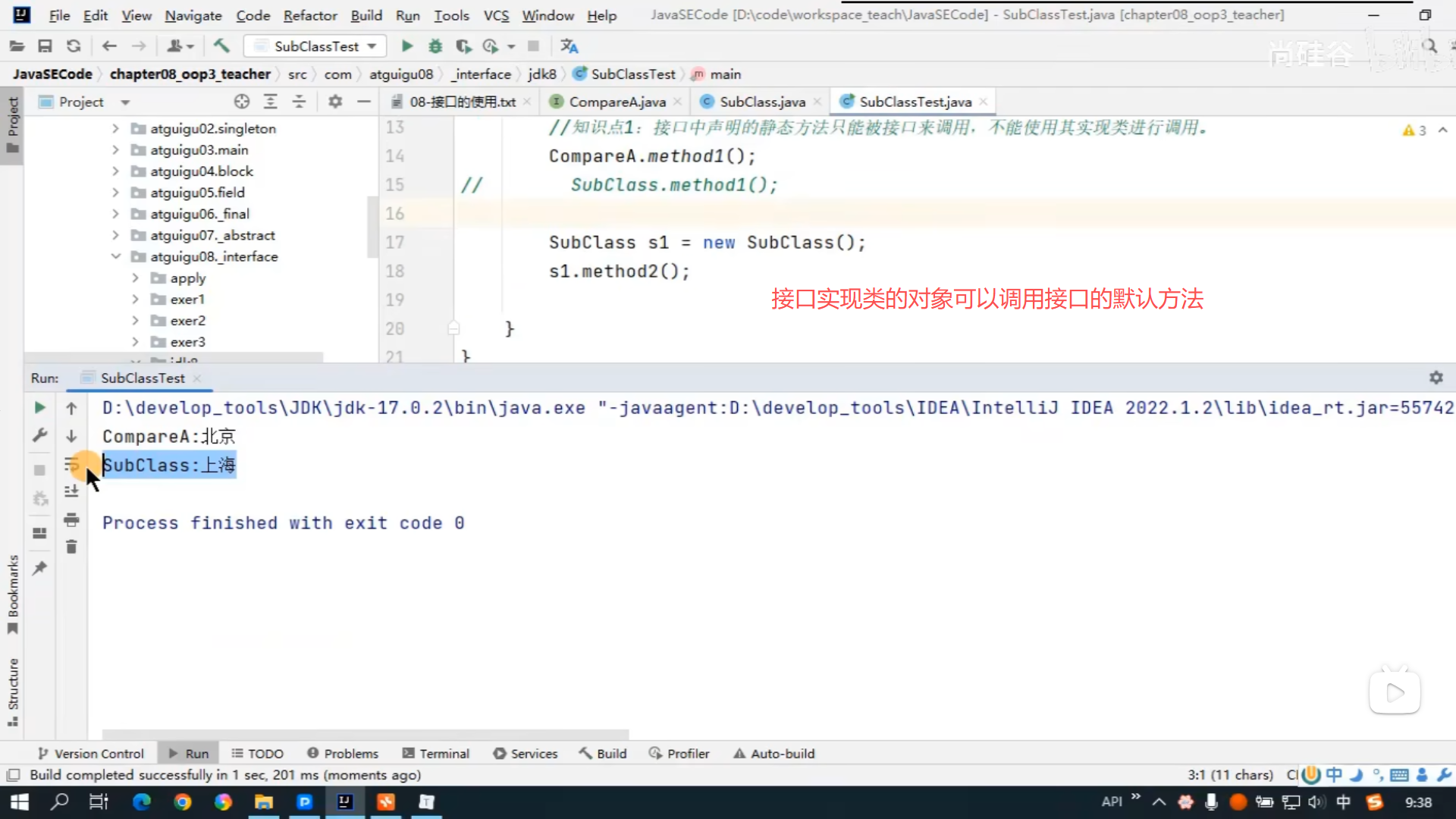Click the Clear All trash icon in console

(71, 547)
